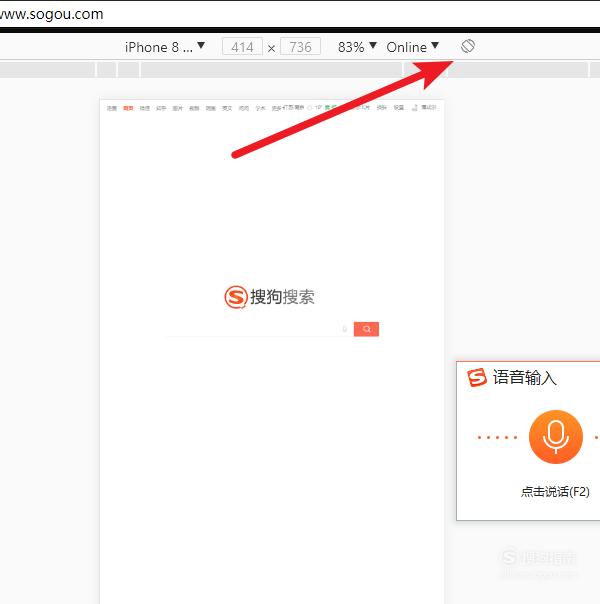Screen dimensions: 600x604
Task: Click the rotate device orientation icon
Action: point(468,47)
